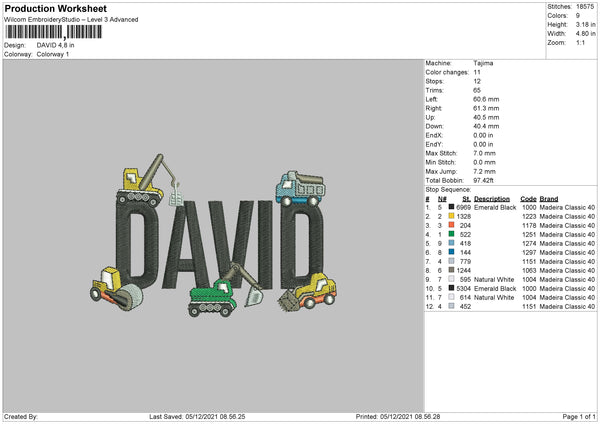Click the 'Stop Sequence:' heading
600x424 pixels.
pyautogui.click(x=448, y=189)
